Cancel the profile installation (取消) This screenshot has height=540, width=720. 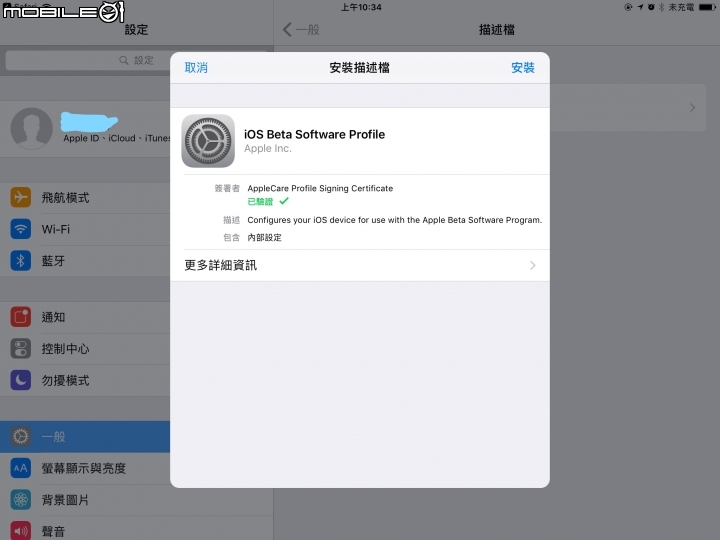point(196,68)
